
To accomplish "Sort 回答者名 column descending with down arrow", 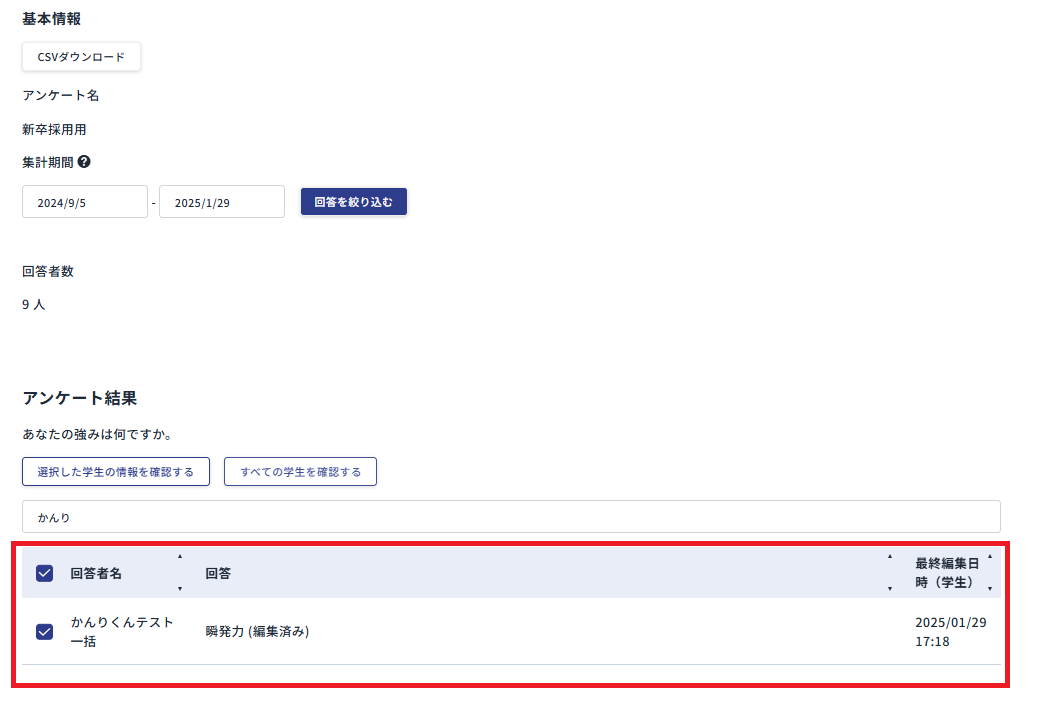I will [180, 589].
